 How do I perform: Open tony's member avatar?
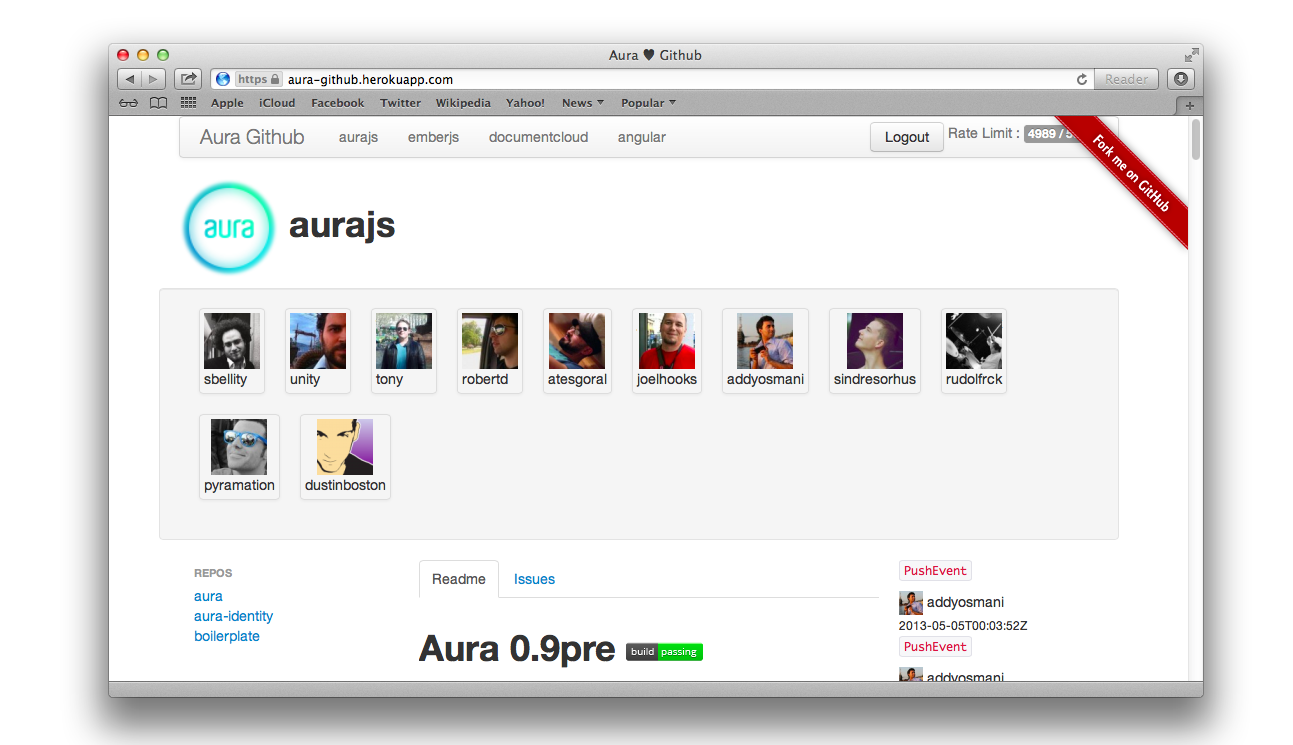tap(404, 341)
